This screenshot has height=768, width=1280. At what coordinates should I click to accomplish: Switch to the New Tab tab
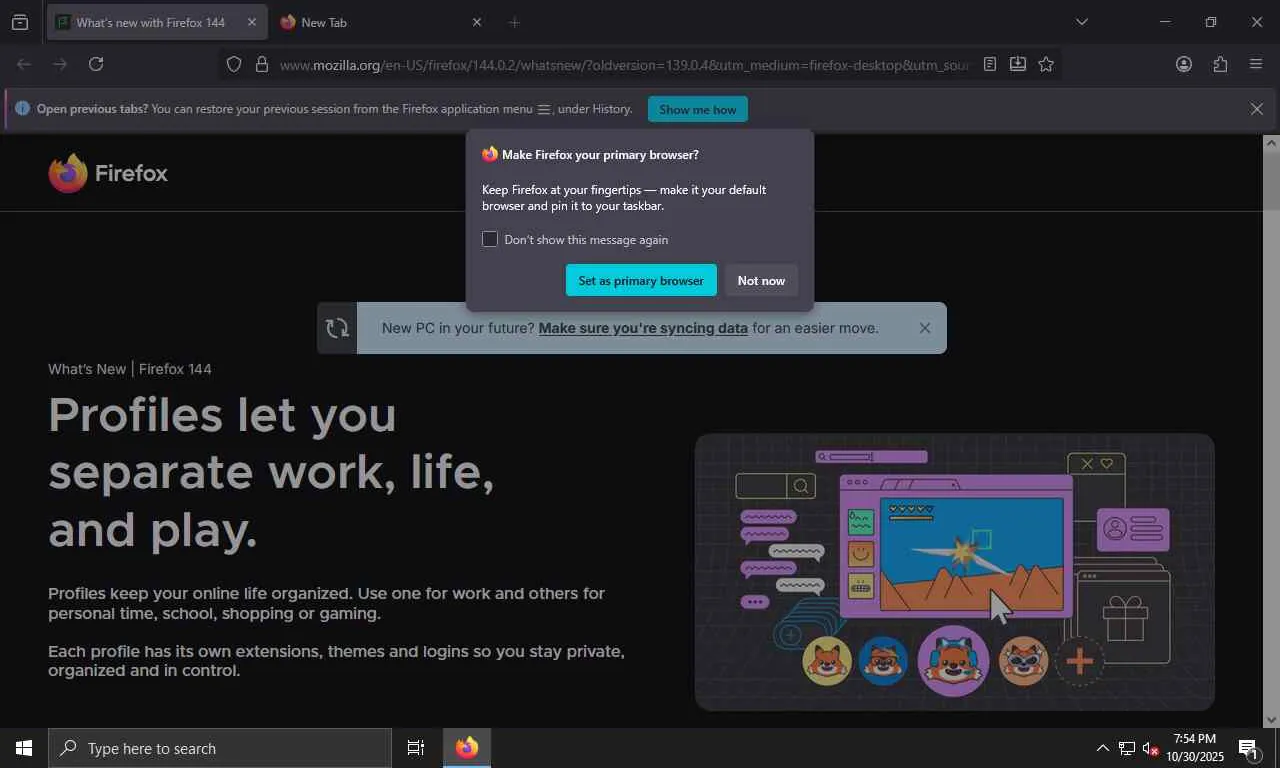coord(381,22)
